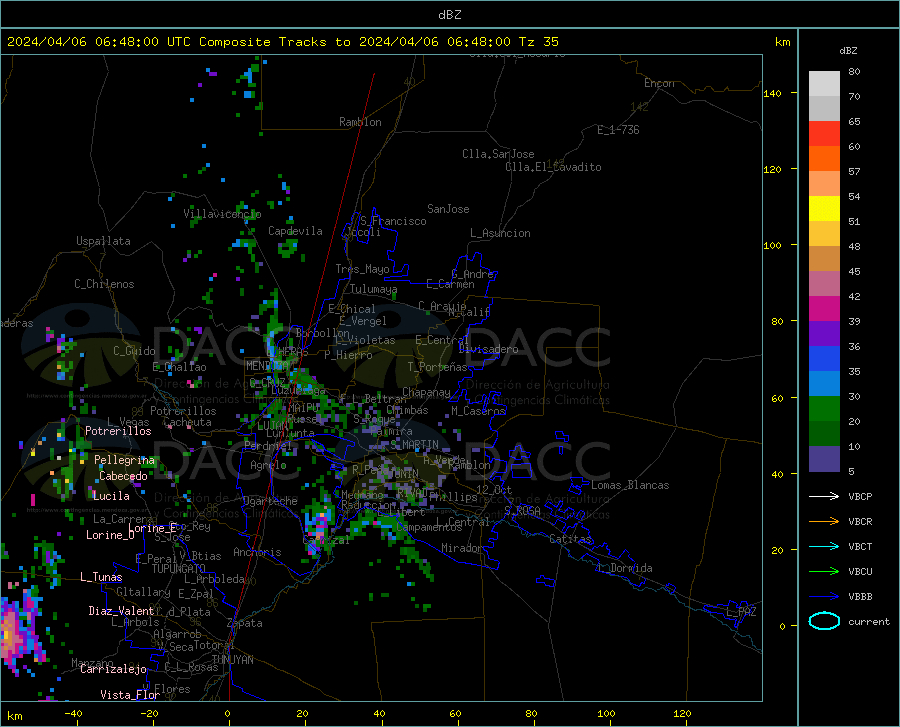The height and width of the screenshot is (727, 900).
Task: Click the 'S_MARTIN' map label
Action: (414, 445)
